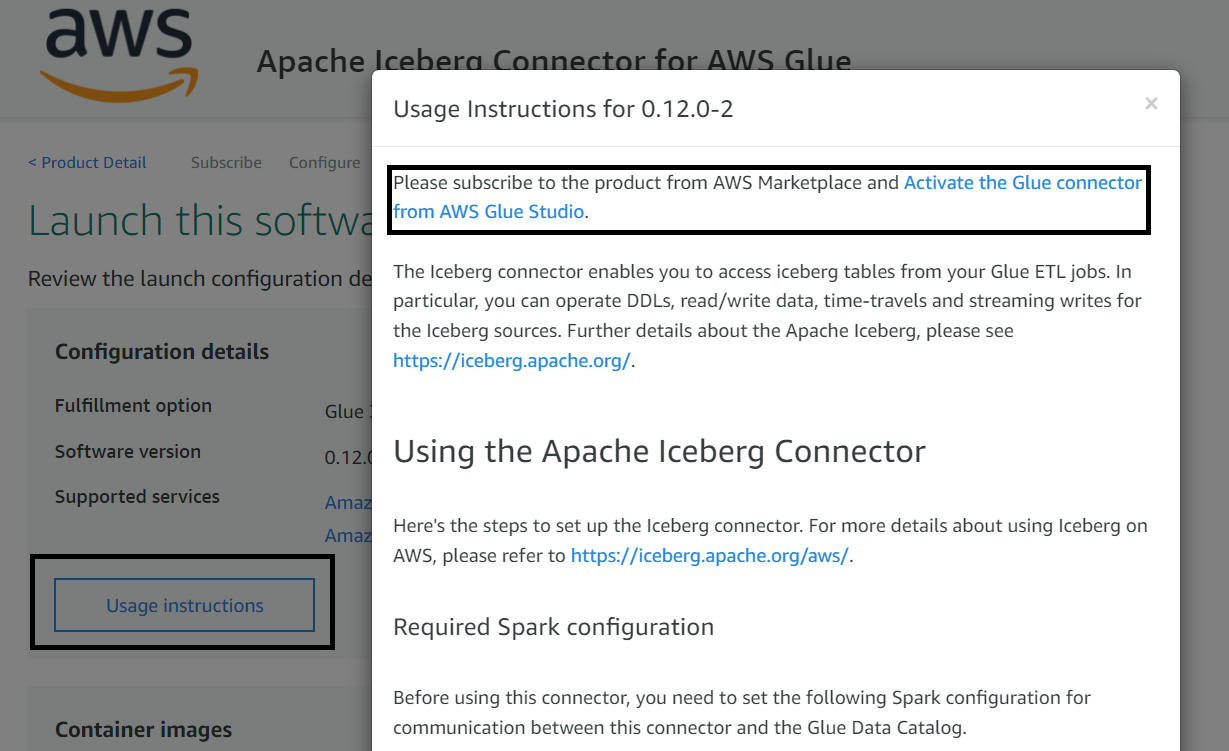The width and height of the screenshot is (1229, 751).
Task: Click the Apache Iceberg Connector page title
Action: point(554,61)
